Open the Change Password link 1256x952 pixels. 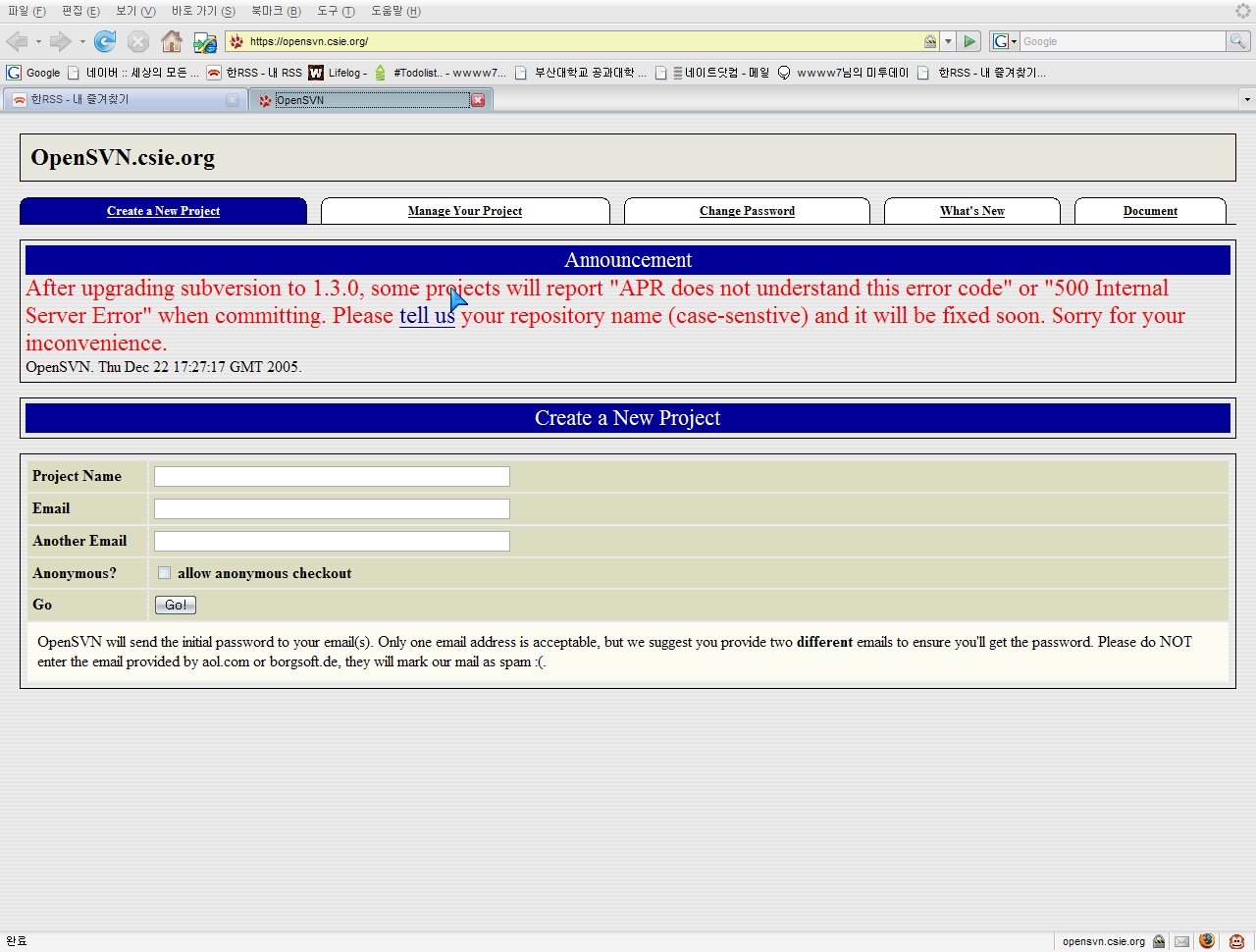point(747,211)
